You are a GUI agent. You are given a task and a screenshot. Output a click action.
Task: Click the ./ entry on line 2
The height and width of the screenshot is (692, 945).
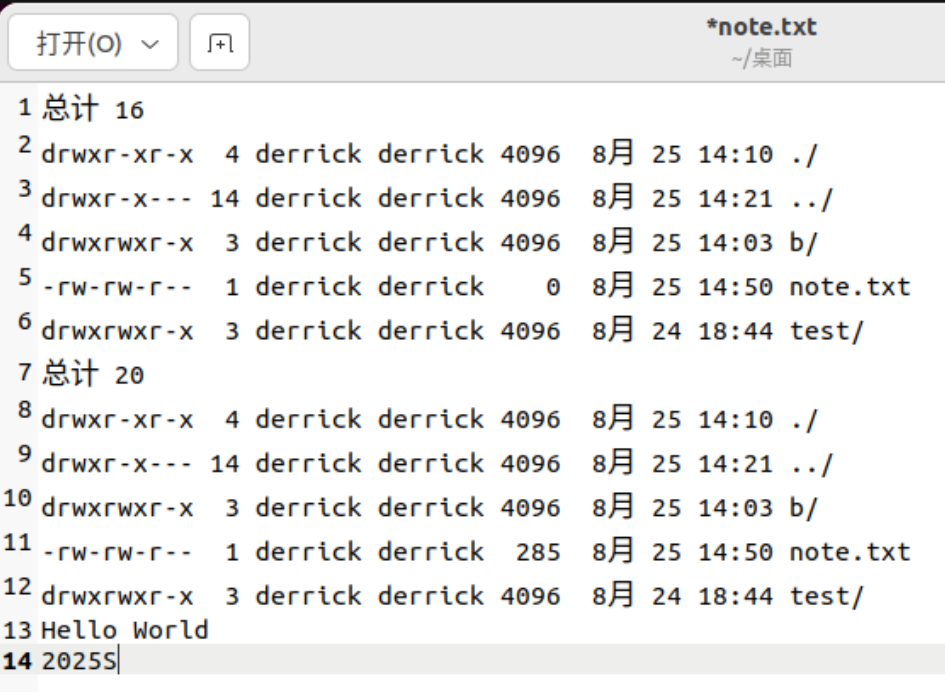pos(803,155)
